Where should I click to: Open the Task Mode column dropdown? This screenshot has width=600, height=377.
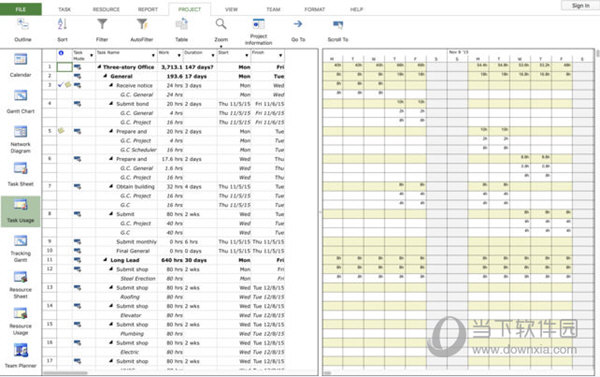(x=91, y=56)
